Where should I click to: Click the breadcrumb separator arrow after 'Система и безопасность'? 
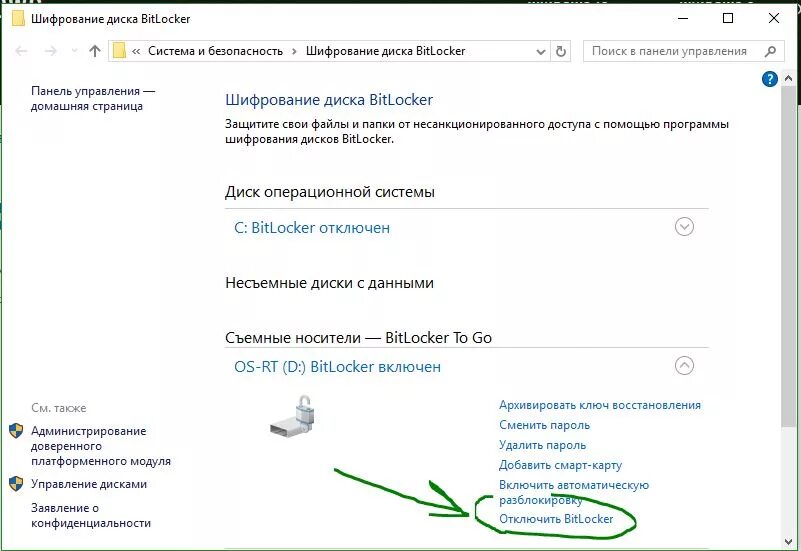[x=294, y=51]
